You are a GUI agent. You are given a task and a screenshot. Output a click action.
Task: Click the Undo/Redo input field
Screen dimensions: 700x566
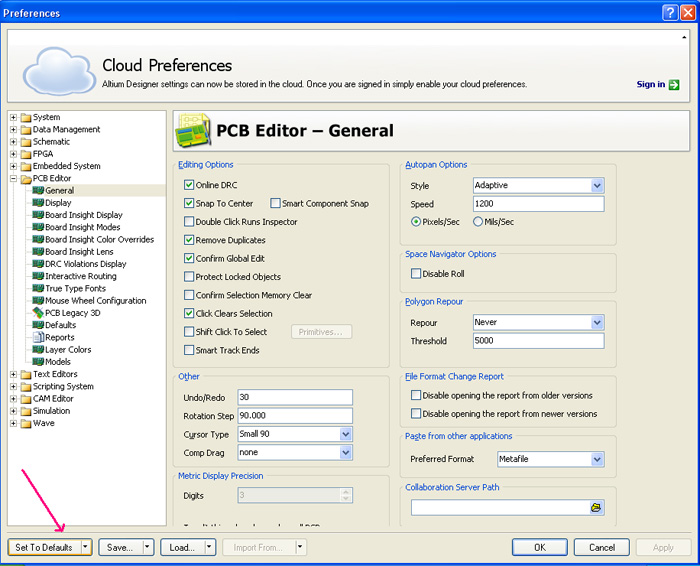(294, 397)
